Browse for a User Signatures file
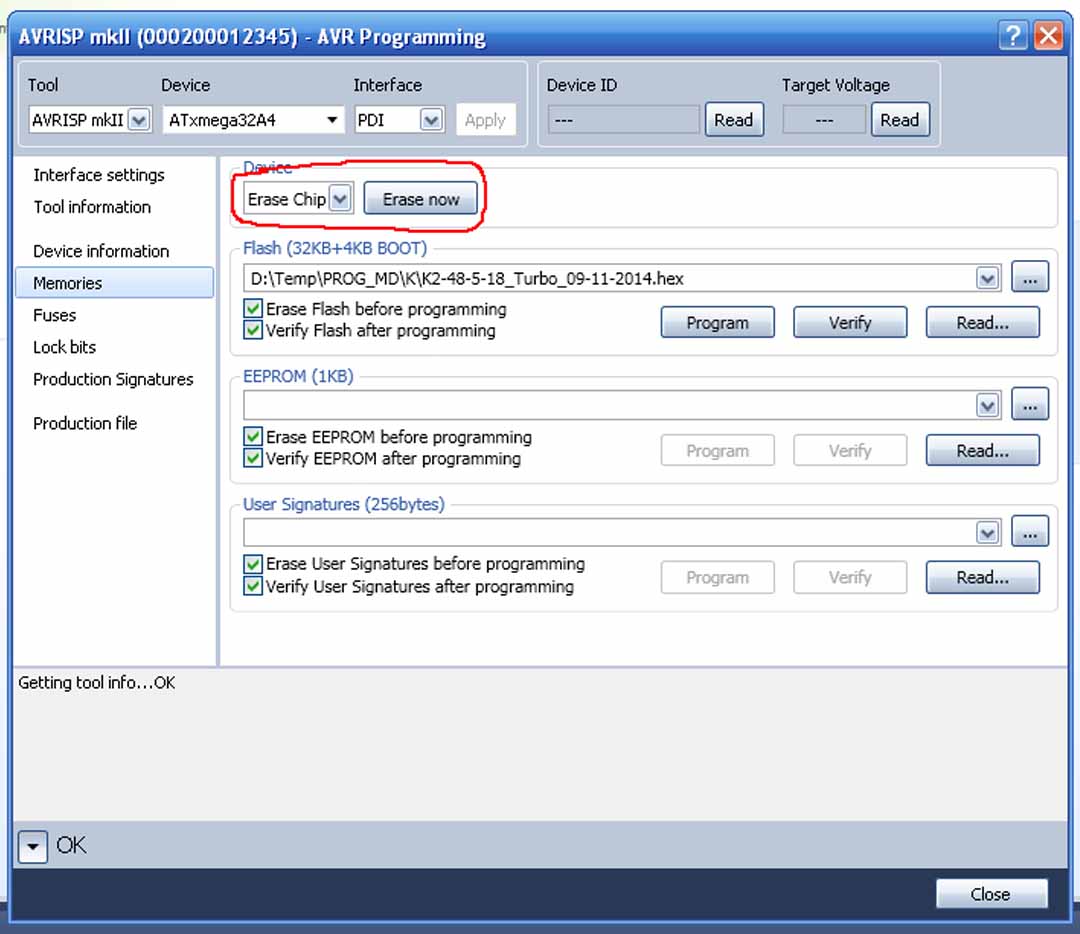This screenshot has height=934, width=1080. click(1029, 531)
